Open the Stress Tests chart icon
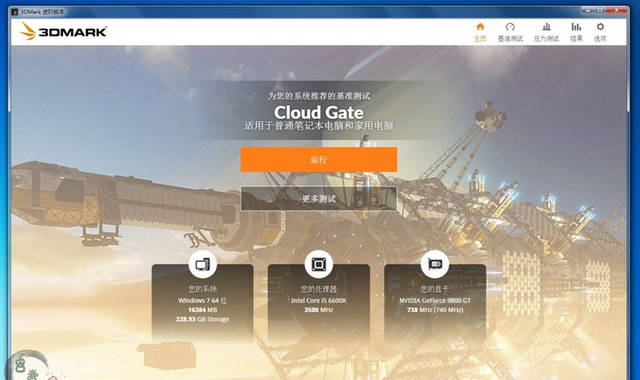Viewport: 640px width, 380px height. tap(546, 27)
